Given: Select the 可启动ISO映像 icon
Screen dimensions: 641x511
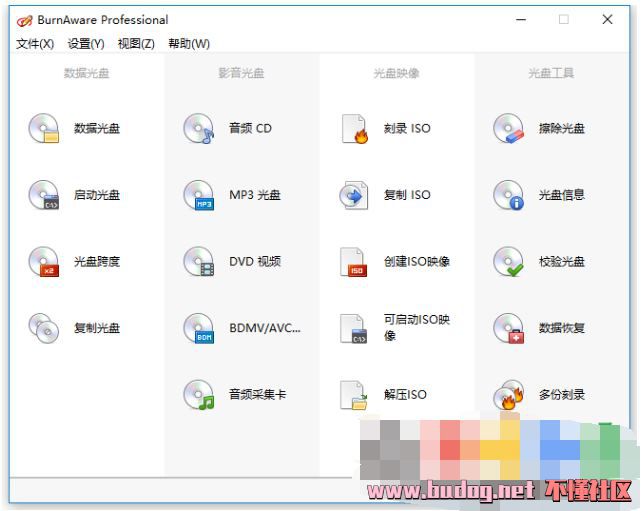Looking at the screenshot, I should point(354,329).
